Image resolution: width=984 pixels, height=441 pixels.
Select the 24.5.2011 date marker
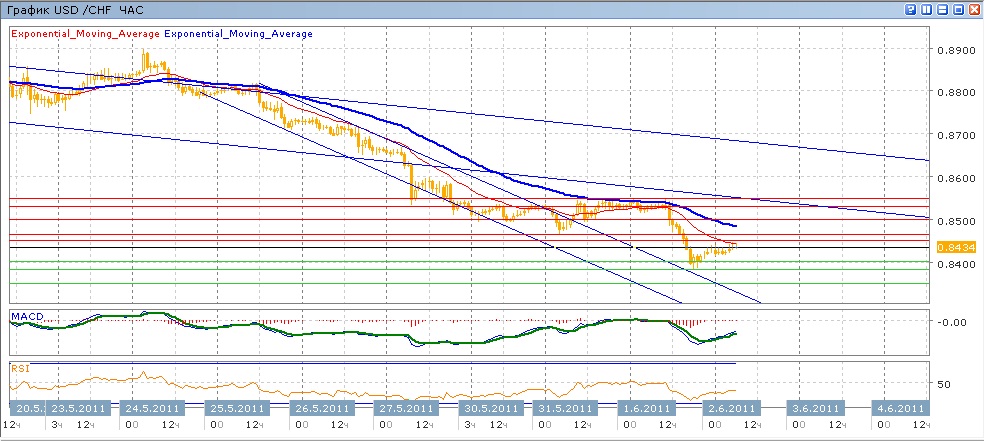(x=152, y=408)
